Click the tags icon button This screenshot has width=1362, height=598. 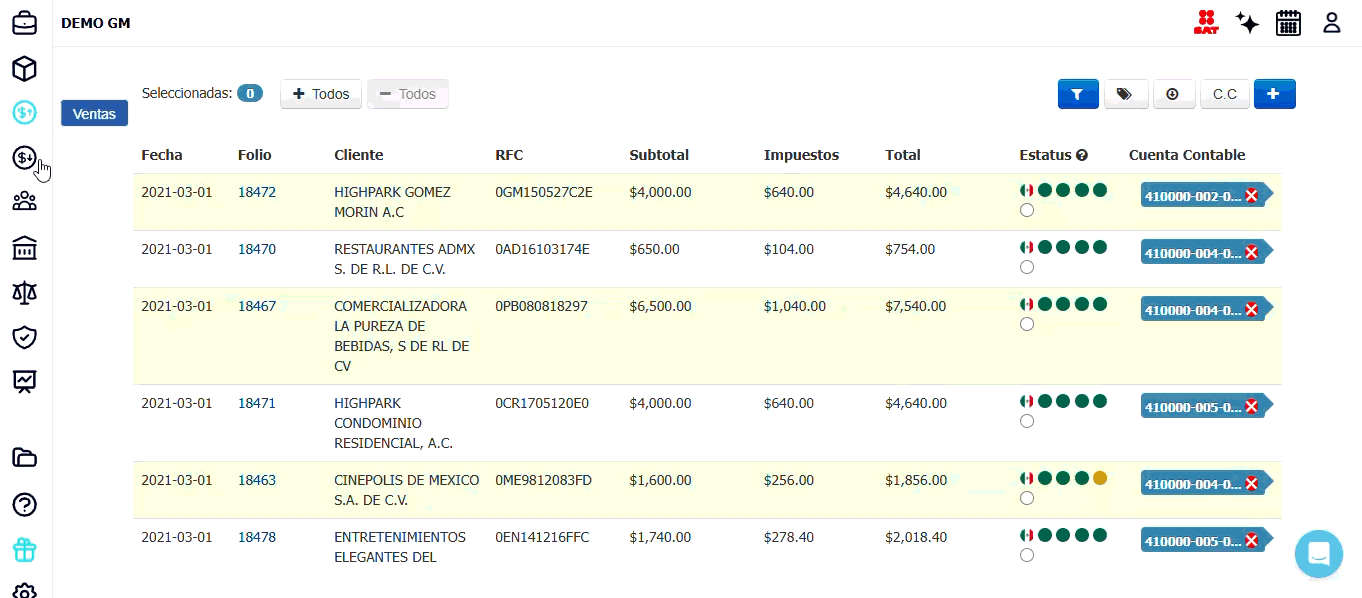(1126, 94)
